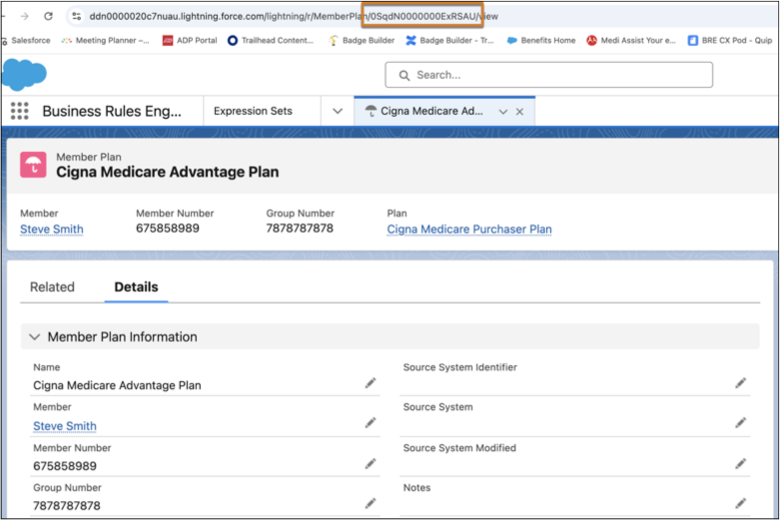Edit the Member Number field pencil icon

click(x=371, y=463)
